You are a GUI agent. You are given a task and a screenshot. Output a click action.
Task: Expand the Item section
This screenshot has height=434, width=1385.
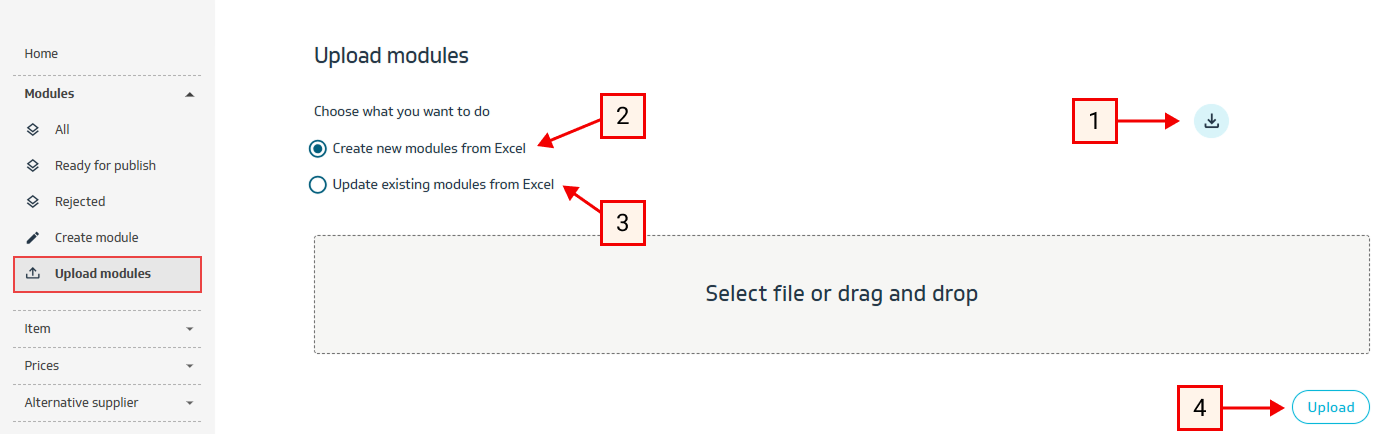click(190, 329)
